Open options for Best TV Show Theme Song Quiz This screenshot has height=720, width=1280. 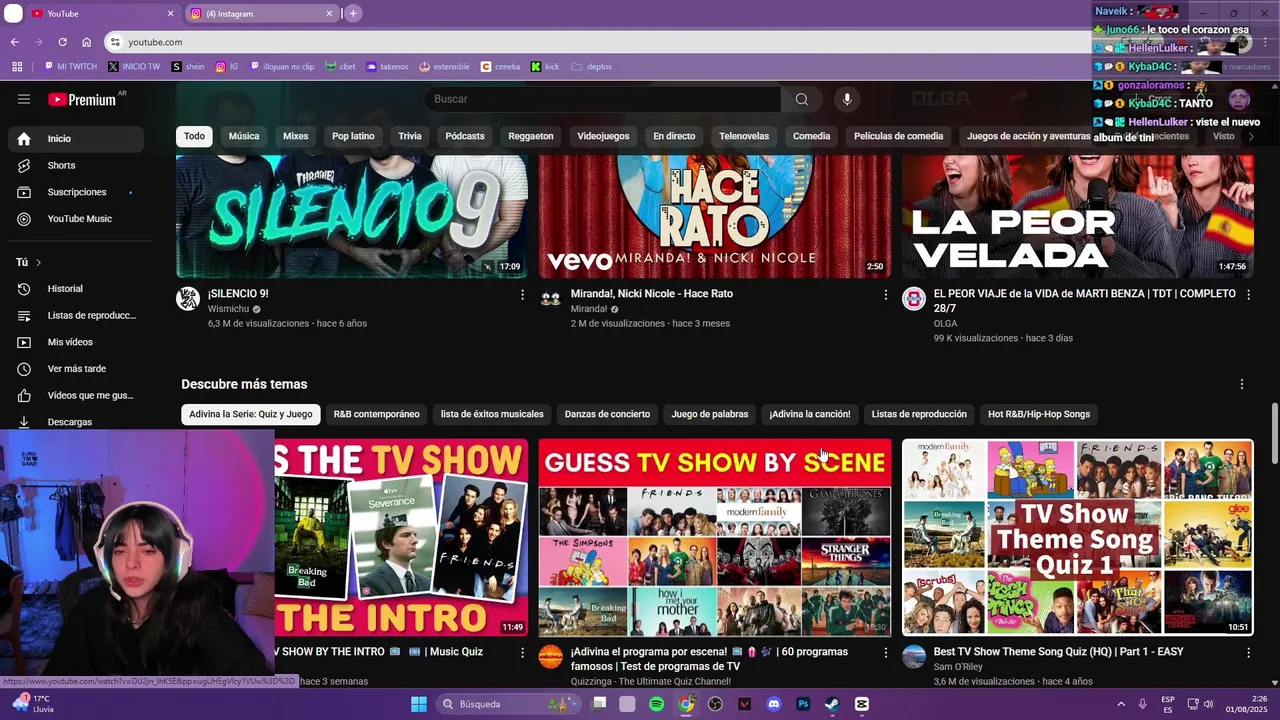tap(1248, 653)
